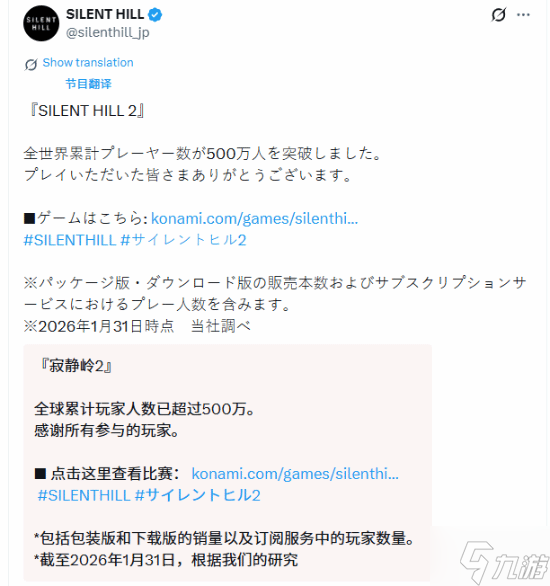Click the 『寂静岭2』 translated title
This screenshot has width=550, height=586.
(x=76, y=366)
